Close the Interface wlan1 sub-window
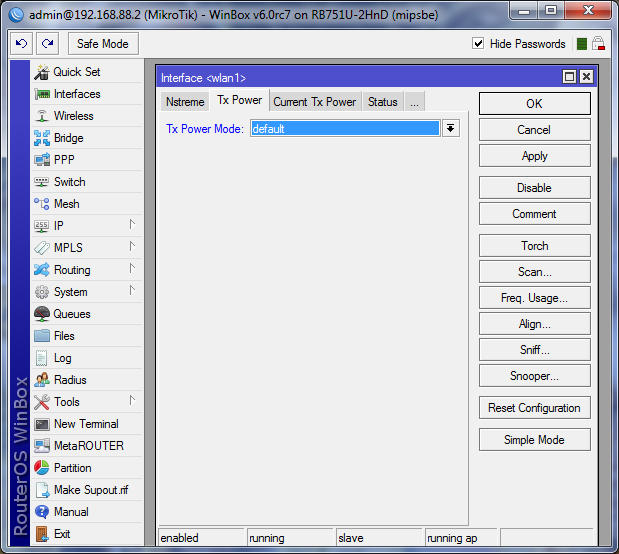Image resolution: width=619 pixels, height=554 pixels. [586, 77]
